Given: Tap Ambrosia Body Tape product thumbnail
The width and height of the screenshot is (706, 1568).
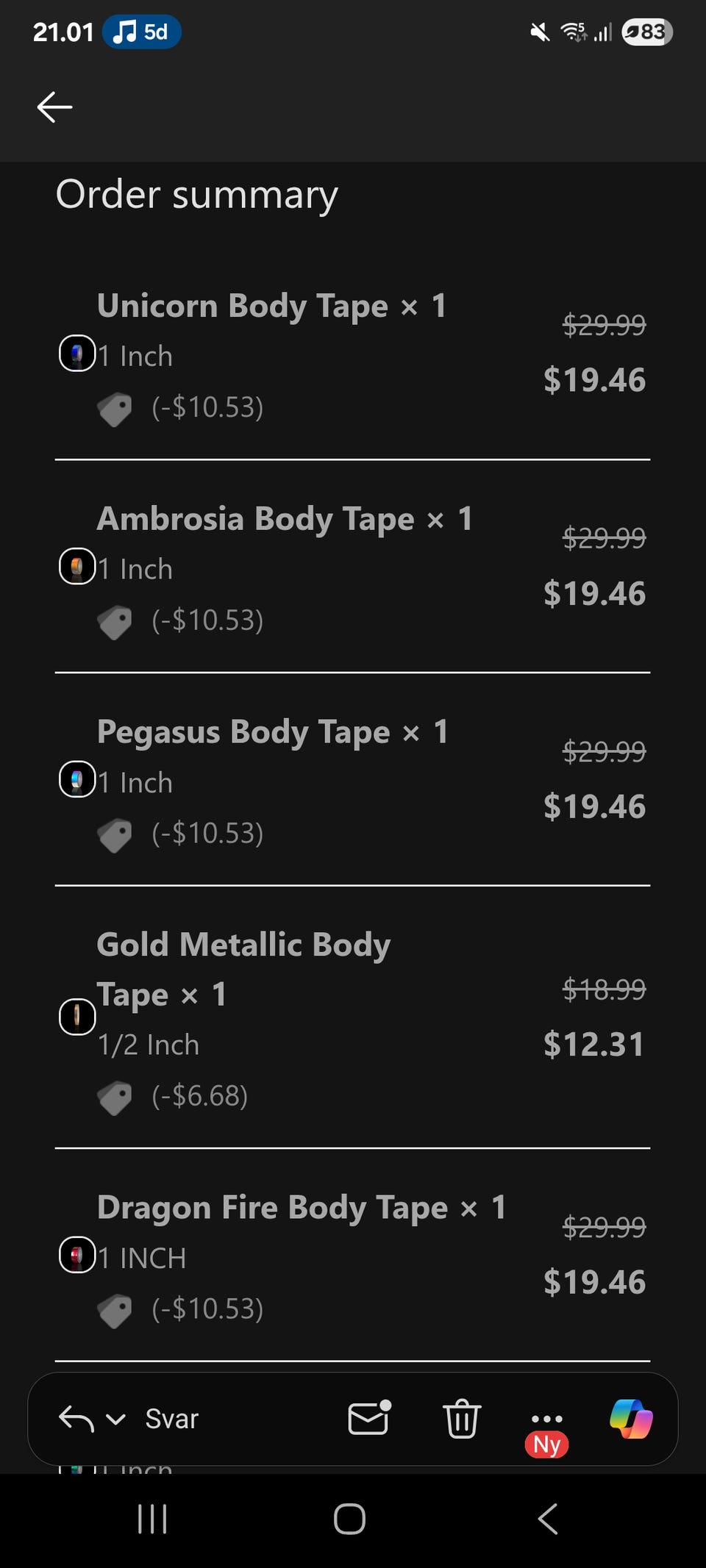Looking at the screenshot, I should 77,567.
